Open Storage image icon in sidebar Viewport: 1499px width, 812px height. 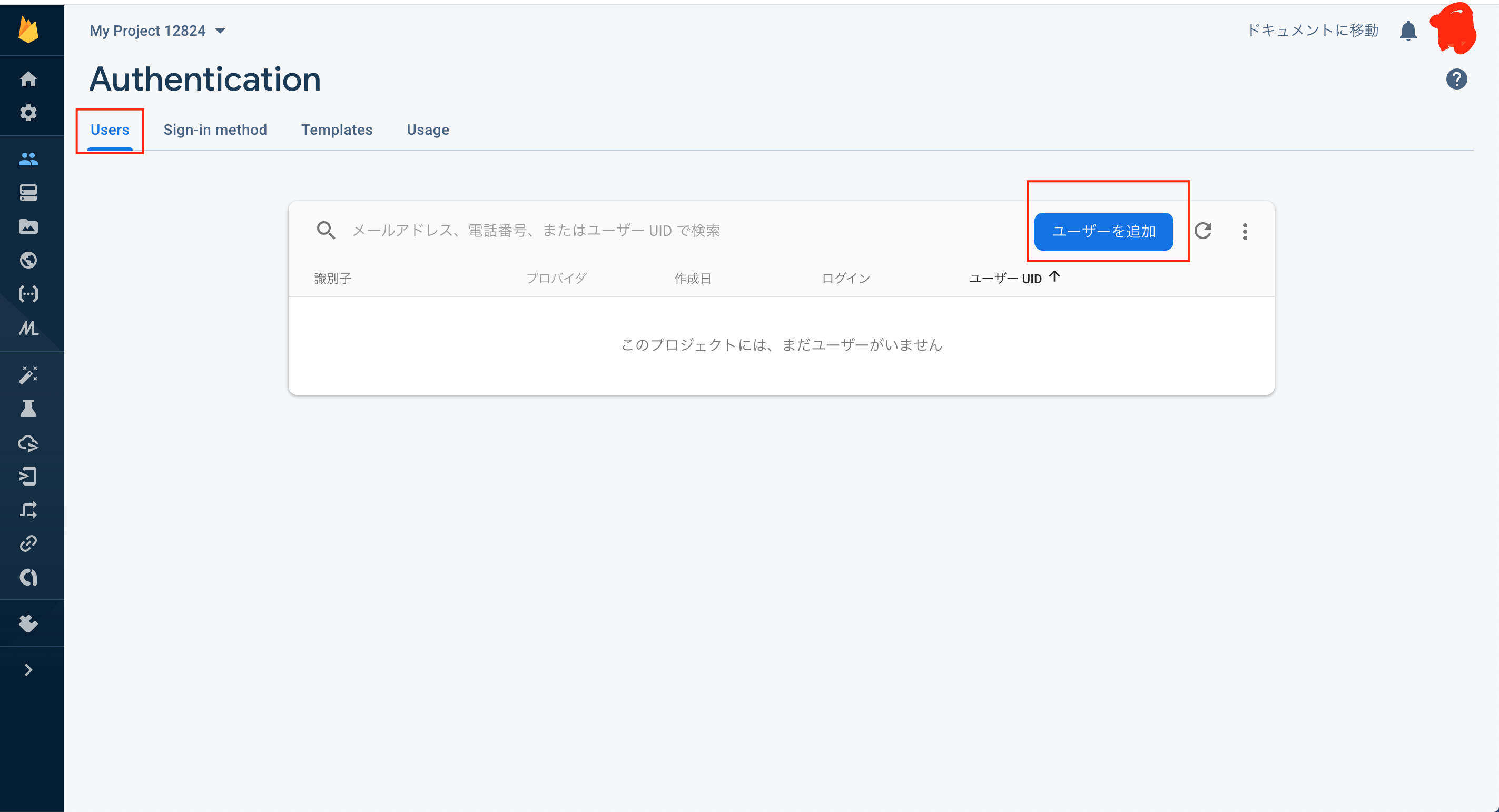point(28,226)
